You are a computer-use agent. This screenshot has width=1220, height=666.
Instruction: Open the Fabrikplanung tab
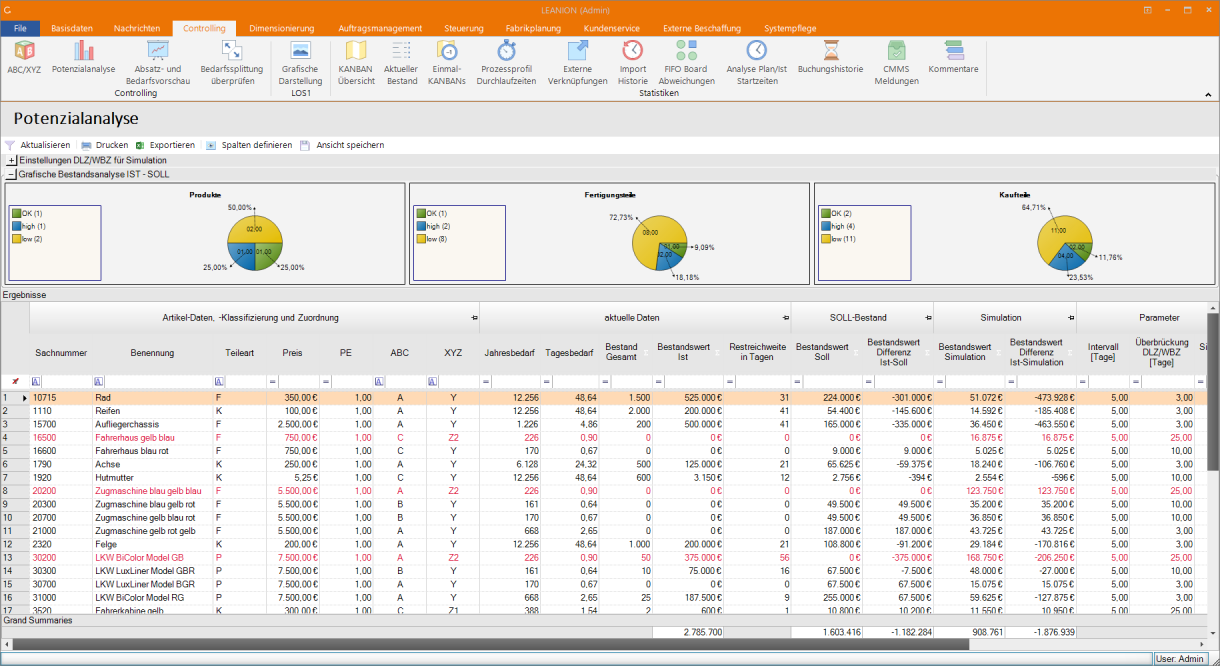pos(533,29)
